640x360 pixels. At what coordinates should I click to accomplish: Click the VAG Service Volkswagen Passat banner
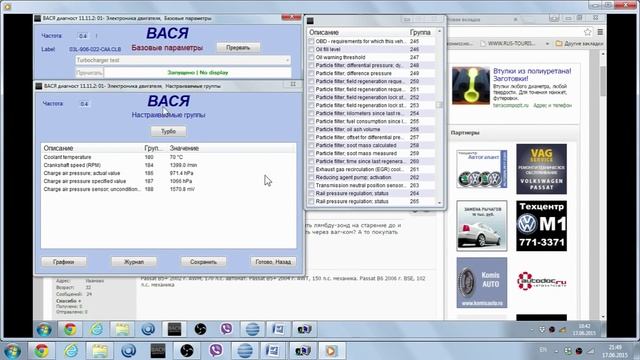(x=541, y=169)
